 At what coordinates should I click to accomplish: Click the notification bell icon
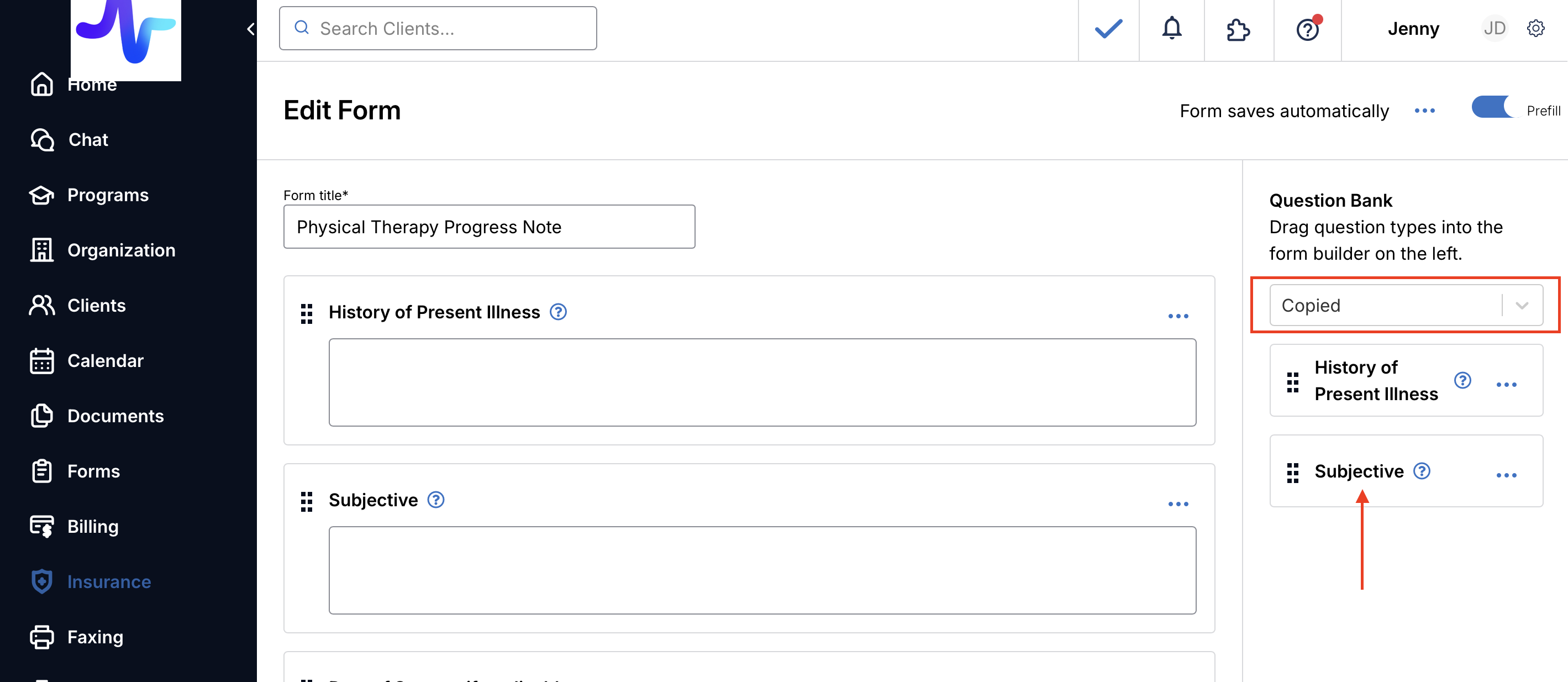click(x=1171, y=29)
